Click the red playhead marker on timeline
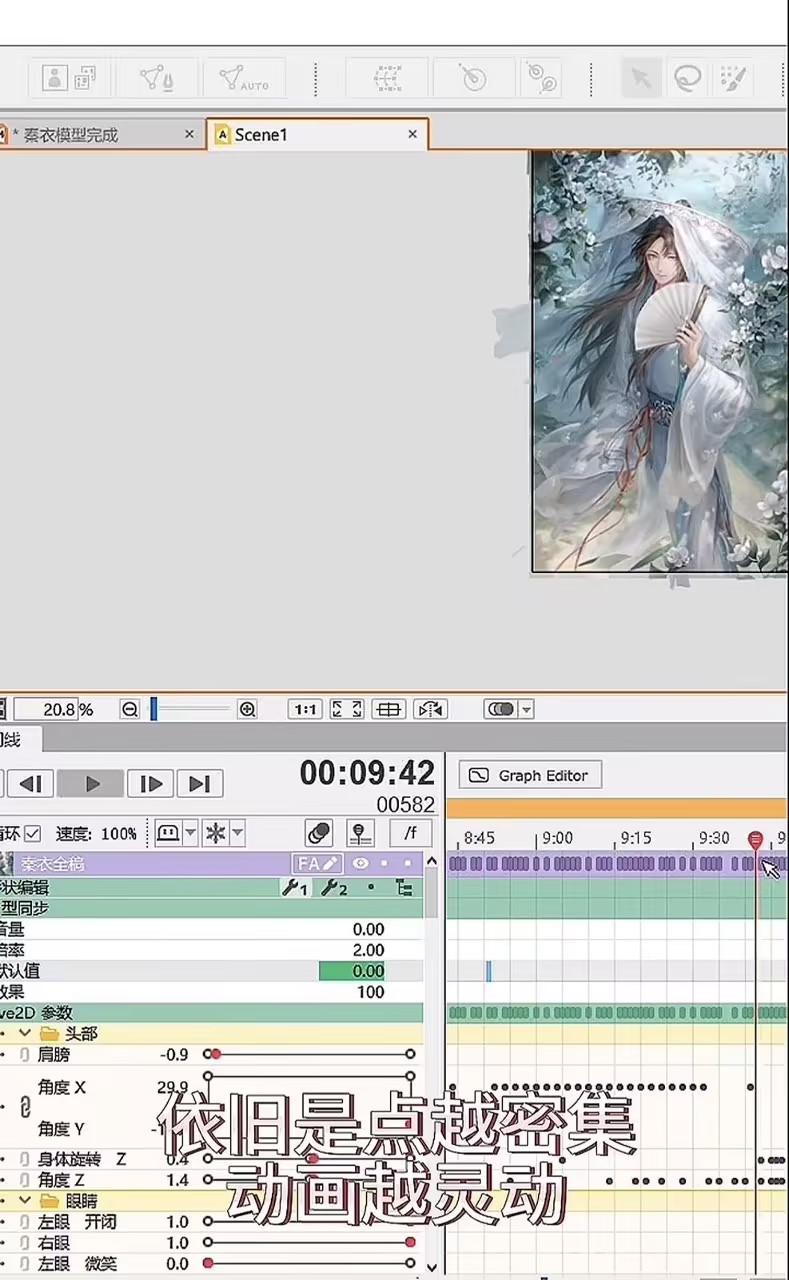This screenshot has width=789, height=1280. point(756,839)
